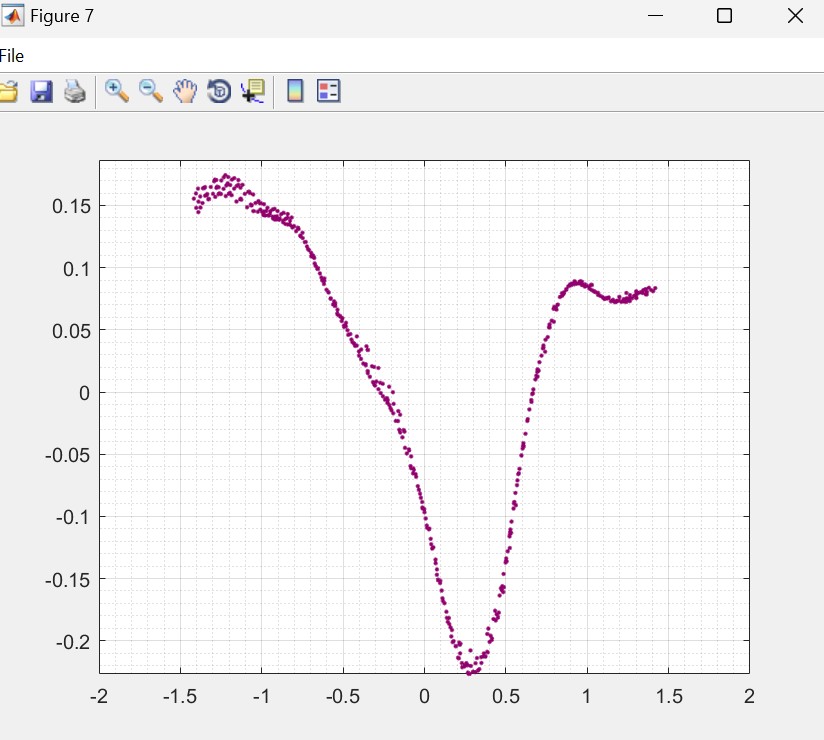Viewport: 824px width, 740px height.
Task: Save the figure with the floppy disk icon
Action: coord(41,92)
